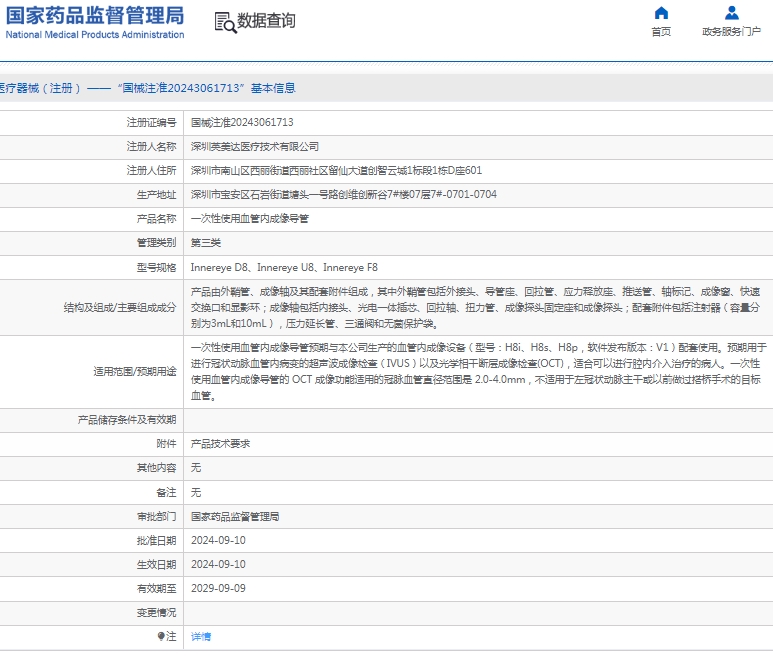Click the 附件 row label
This screenshot has height=657, width=773.
point(166,444)
